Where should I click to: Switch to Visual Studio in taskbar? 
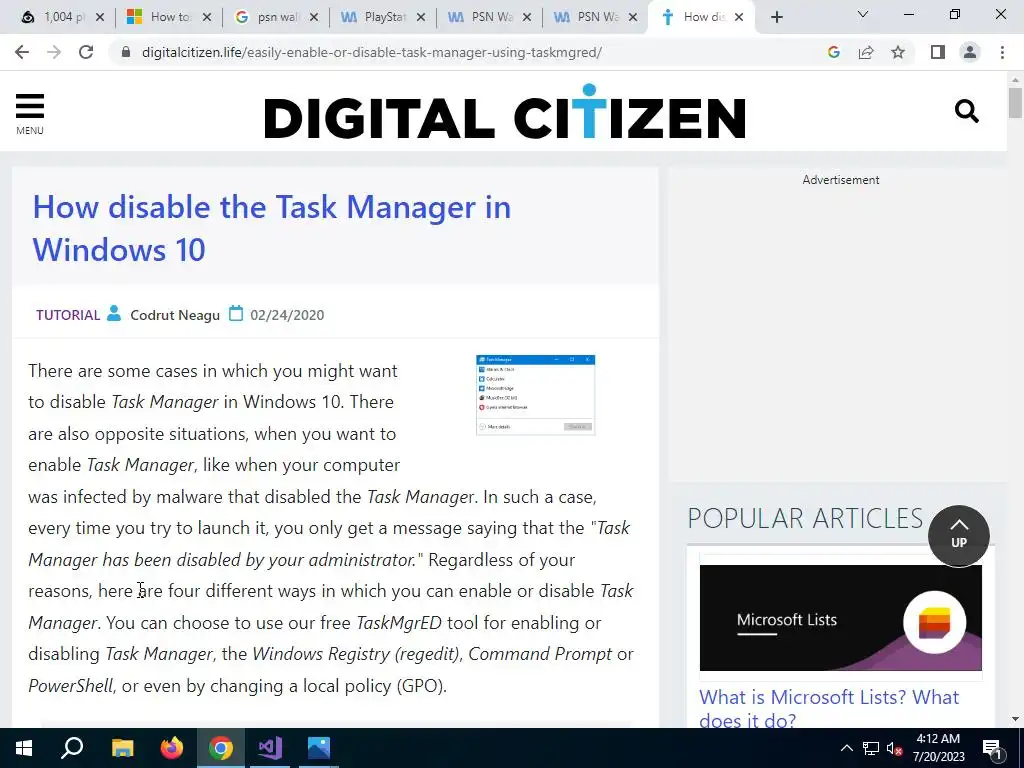click(x=270, y=748)
